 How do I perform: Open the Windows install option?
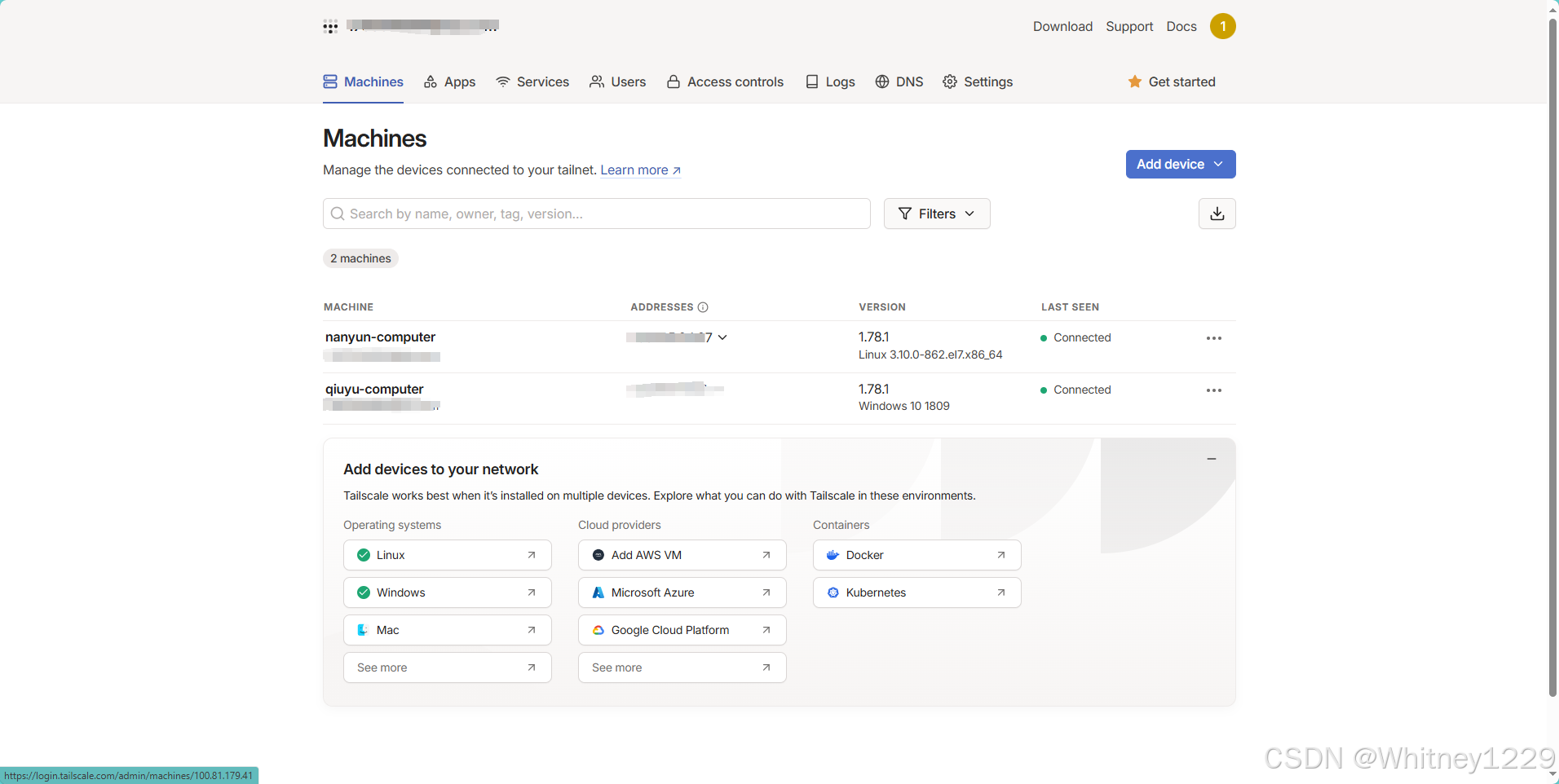[x=448, y=592]
